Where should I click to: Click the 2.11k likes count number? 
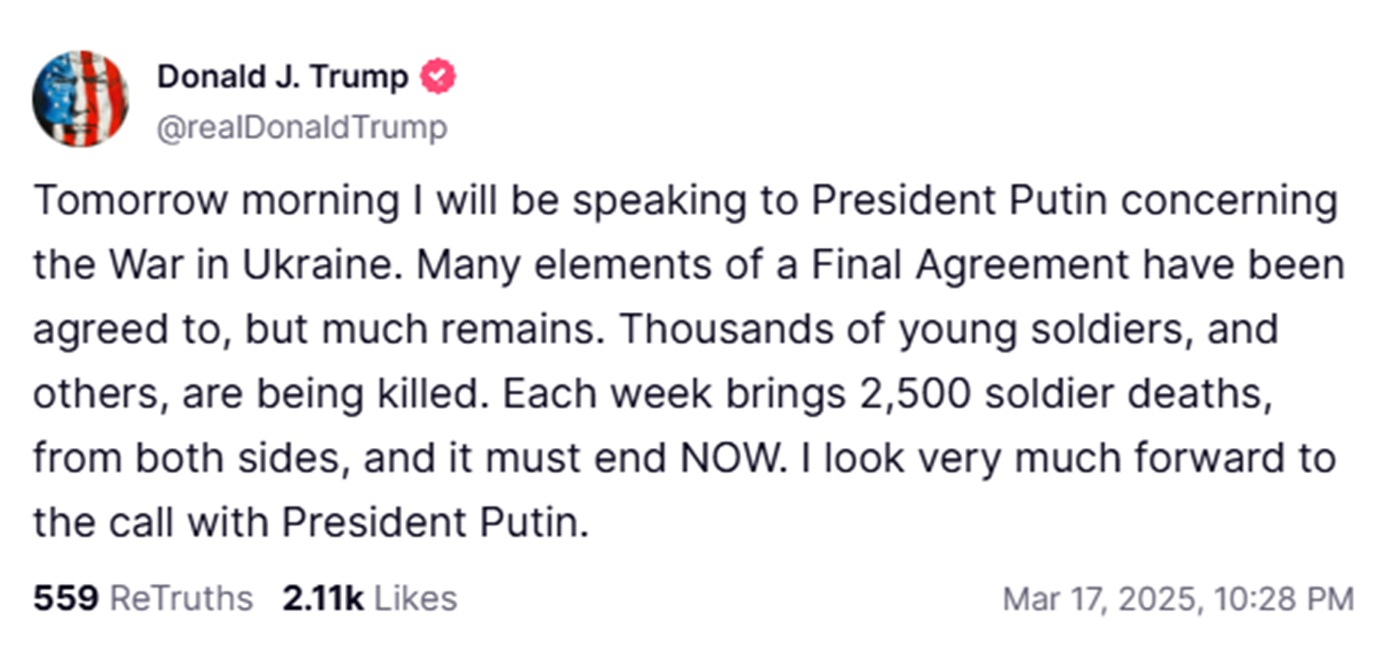(x=322, y=598)
